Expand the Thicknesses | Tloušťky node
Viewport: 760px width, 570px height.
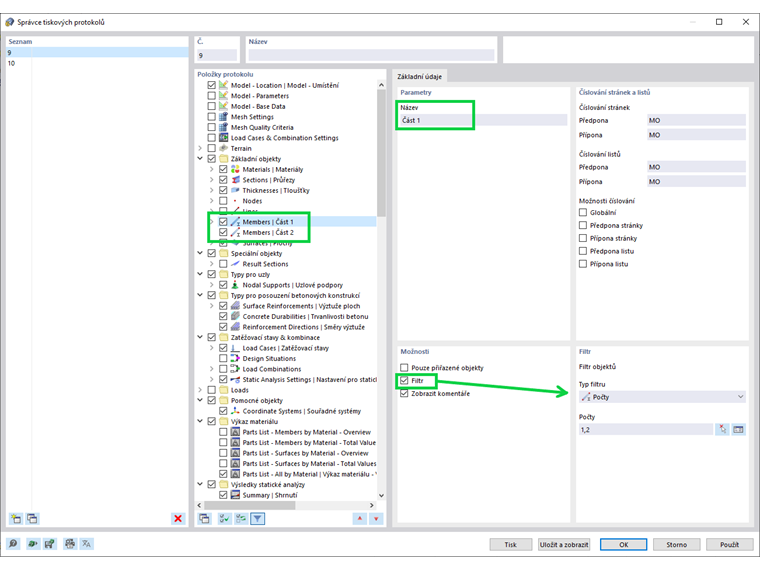[x=211, y=190]
